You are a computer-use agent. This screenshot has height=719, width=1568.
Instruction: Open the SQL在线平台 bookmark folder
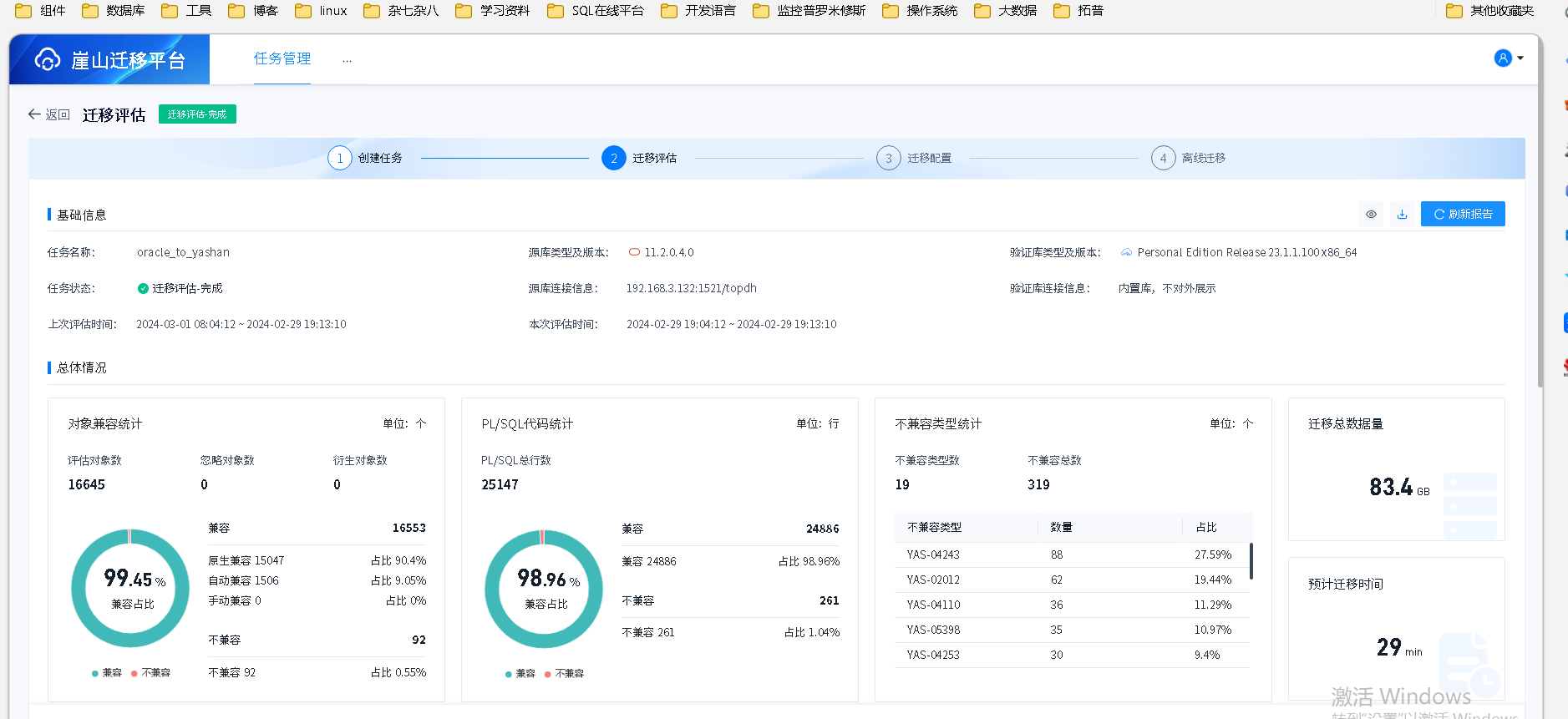click(x=596, y=11)
